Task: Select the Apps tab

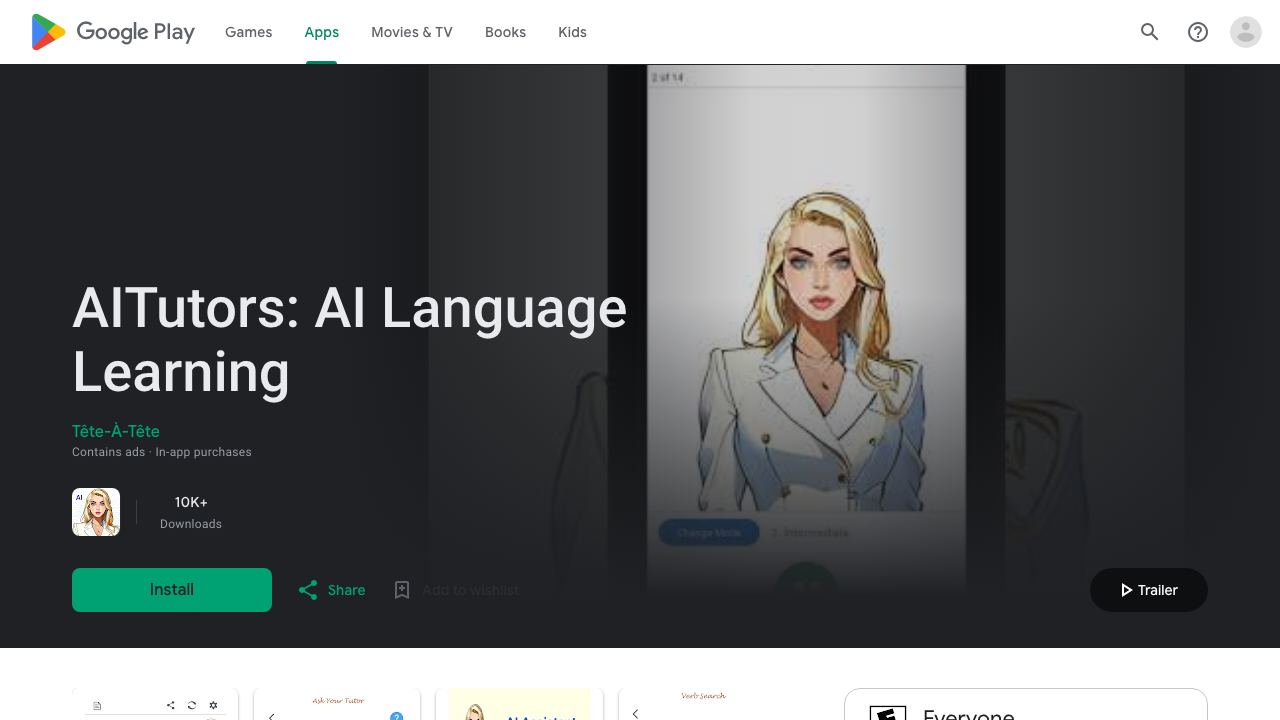Action: click(x=321, y=32)
